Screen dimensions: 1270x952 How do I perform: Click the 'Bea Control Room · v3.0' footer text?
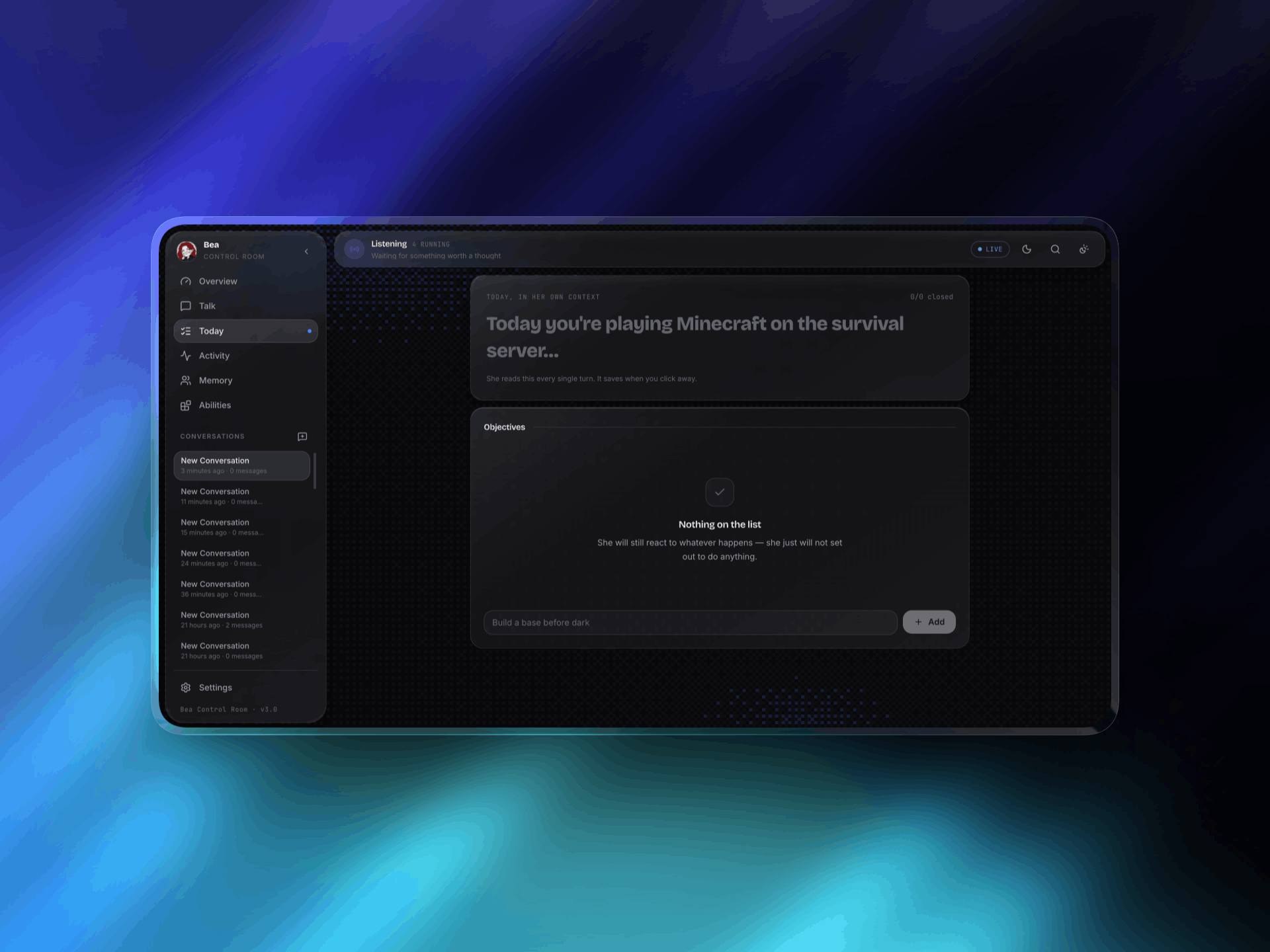pos(229,709)
